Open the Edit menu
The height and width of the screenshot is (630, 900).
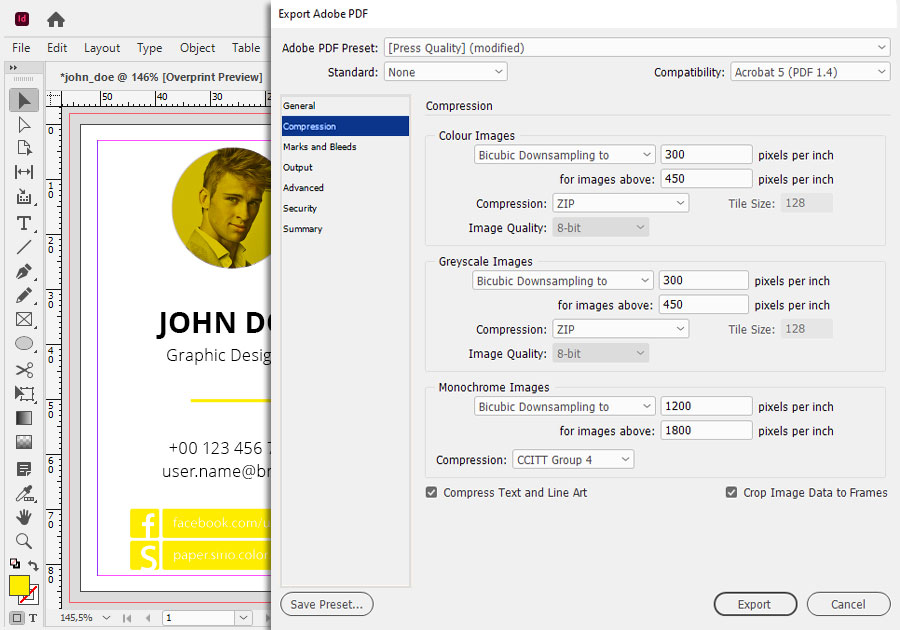coord(57,48)
